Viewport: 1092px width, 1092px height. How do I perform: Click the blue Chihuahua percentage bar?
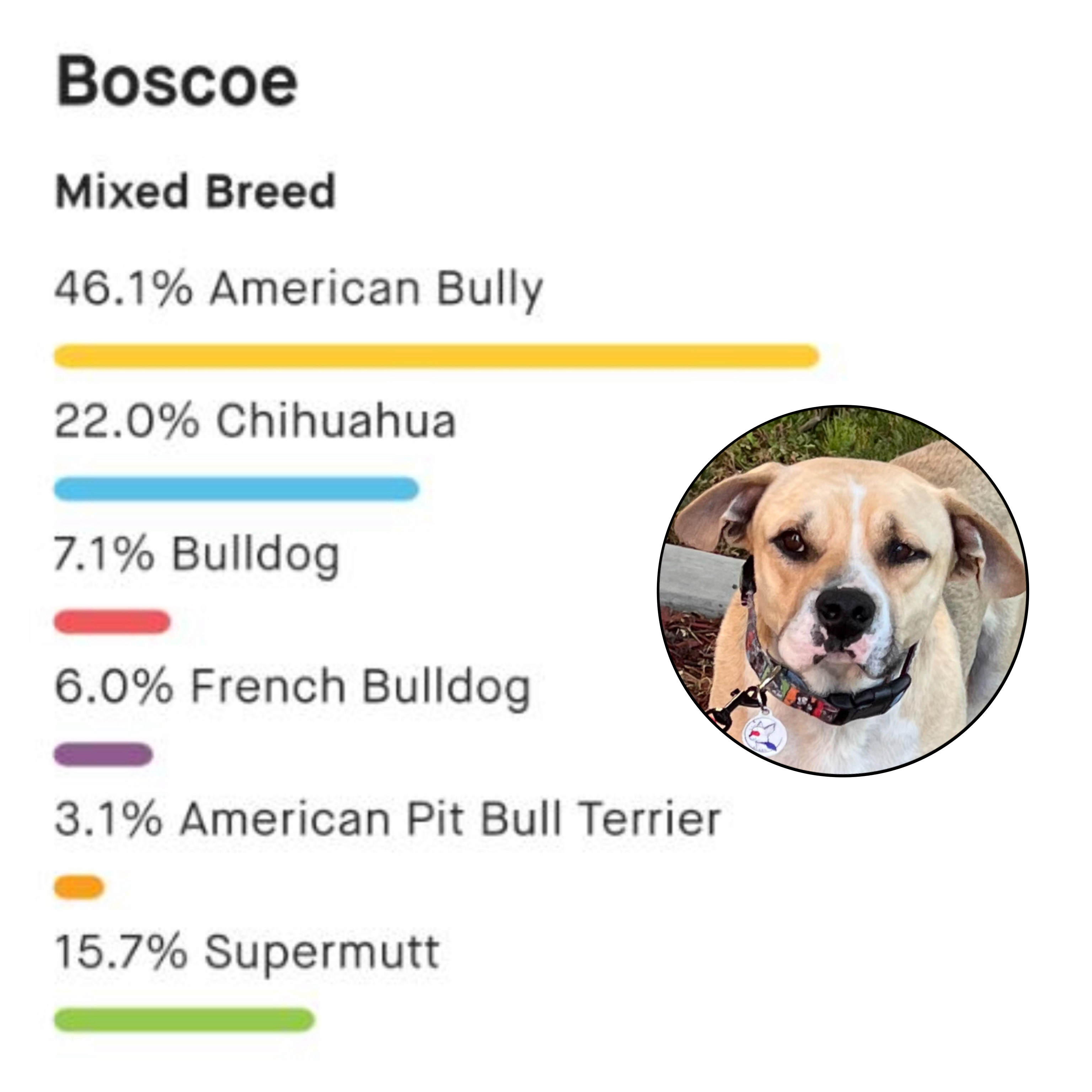(236, 488)
